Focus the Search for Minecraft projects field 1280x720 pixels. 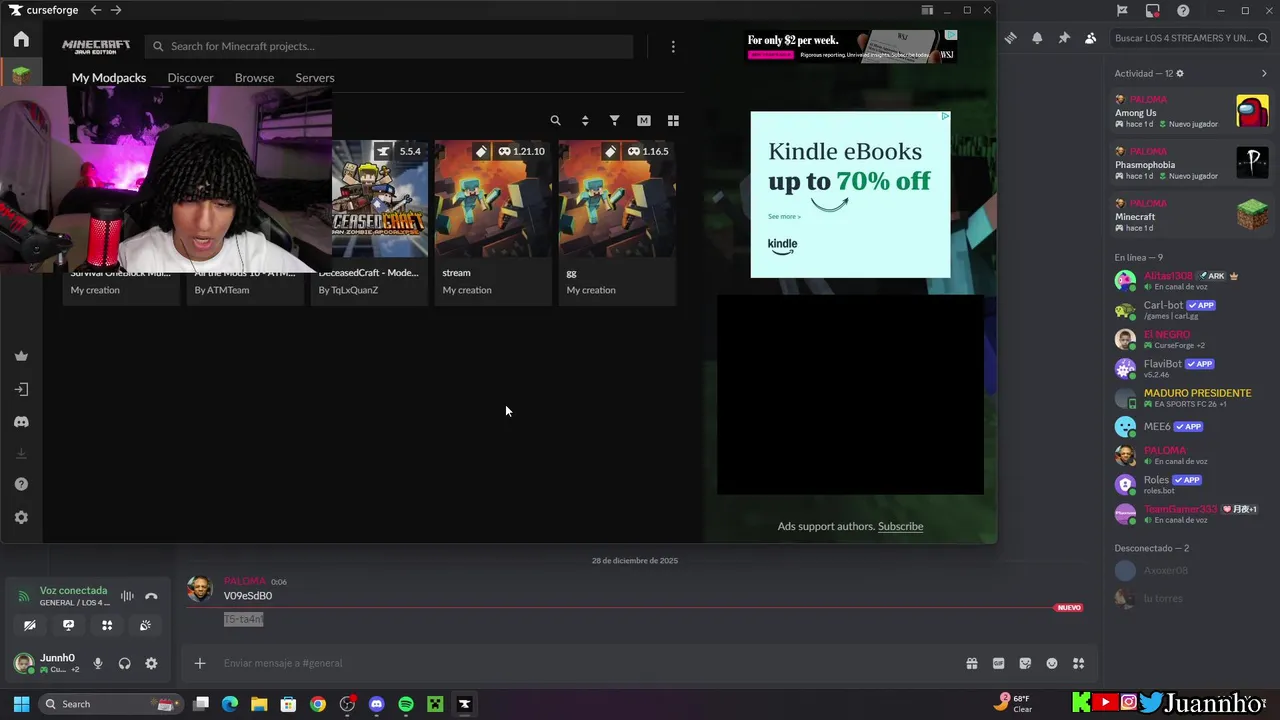pyautogui.click(x=389, y=46)
